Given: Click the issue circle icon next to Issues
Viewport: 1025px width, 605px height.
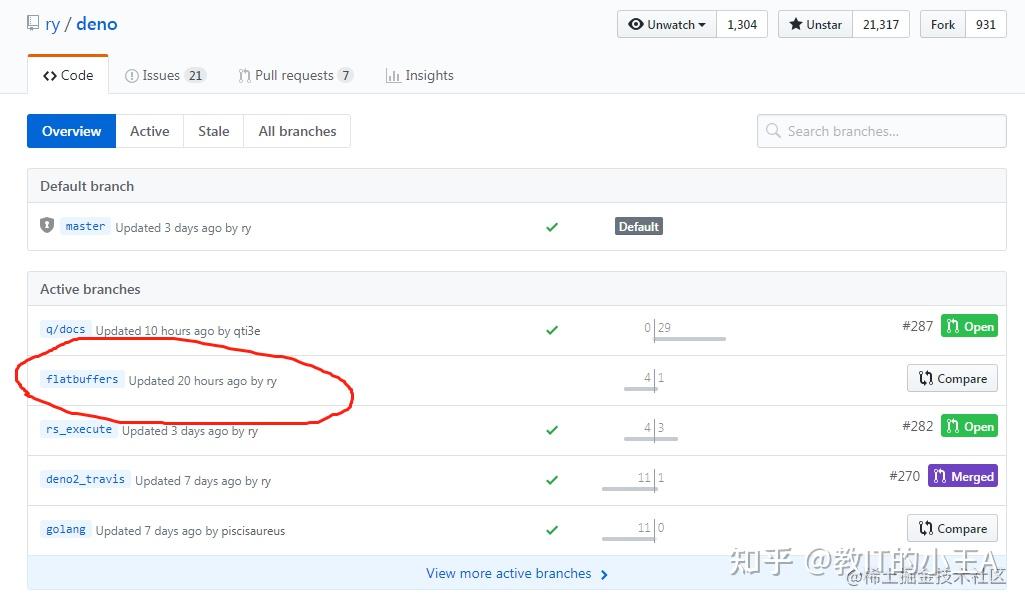Looking at the screenshot, I should [x=130, y=74].
